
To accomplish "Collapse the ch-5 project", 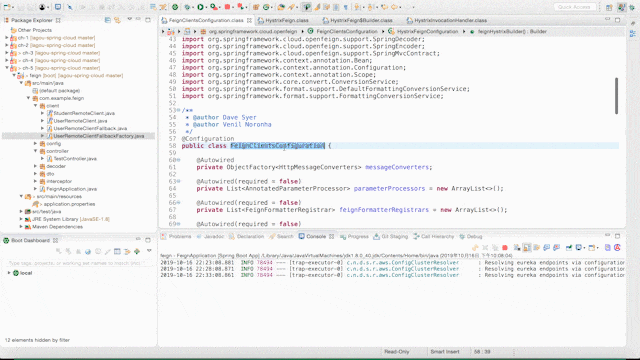I will (x=7, y=68).
